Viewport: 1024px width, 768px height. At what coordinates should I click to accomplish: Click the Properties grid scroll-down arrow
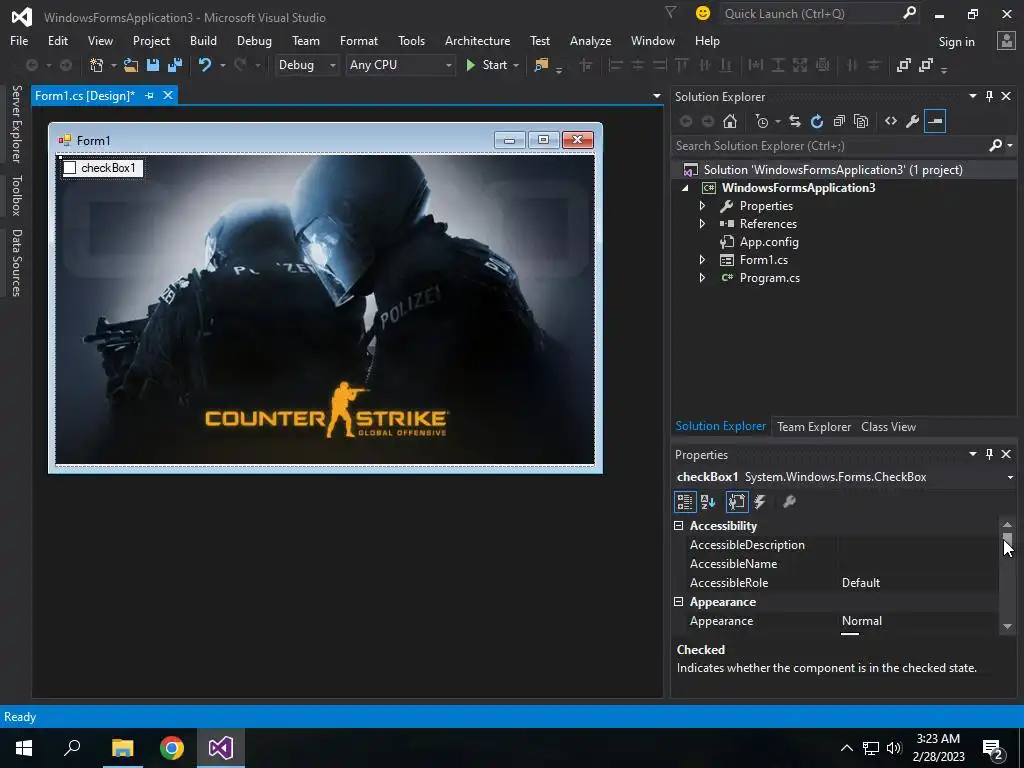click(x=1007, y=626)
